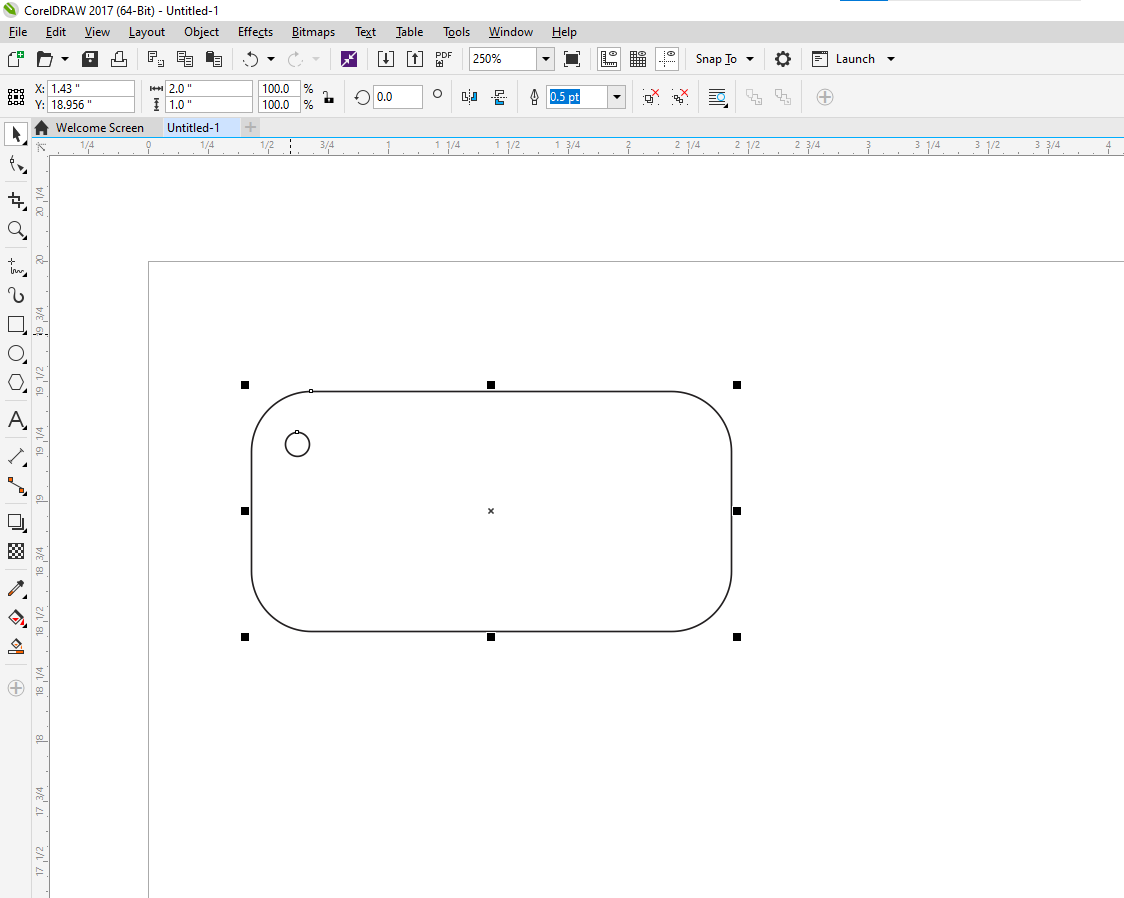The width and height of the screenshot is (1124, 898).
Task: Click the Launch button
Action: click(x=854, y=59)
